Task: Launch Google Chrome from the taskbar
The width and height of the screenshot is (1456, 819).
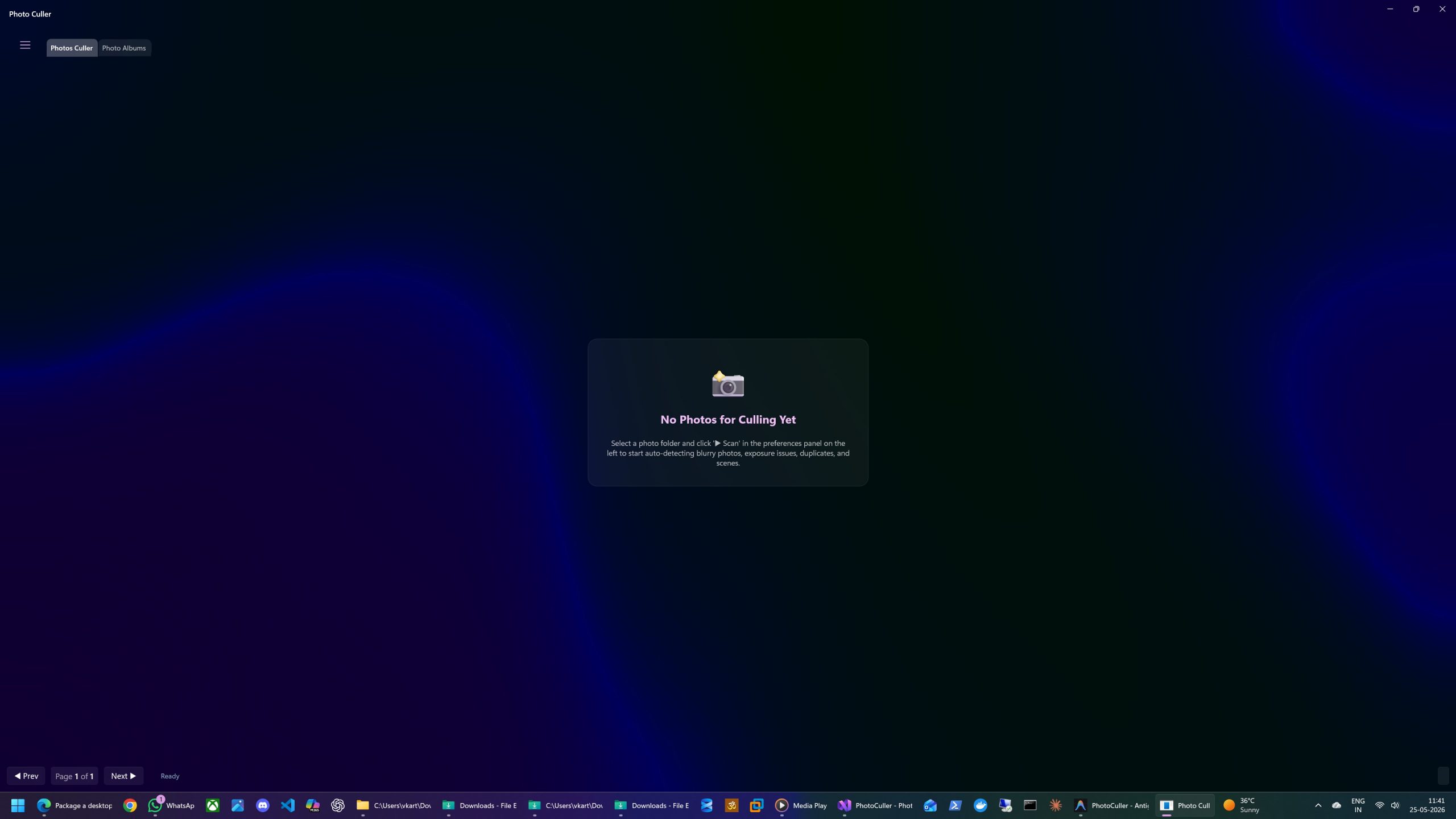Action: [x=130, y=805]
